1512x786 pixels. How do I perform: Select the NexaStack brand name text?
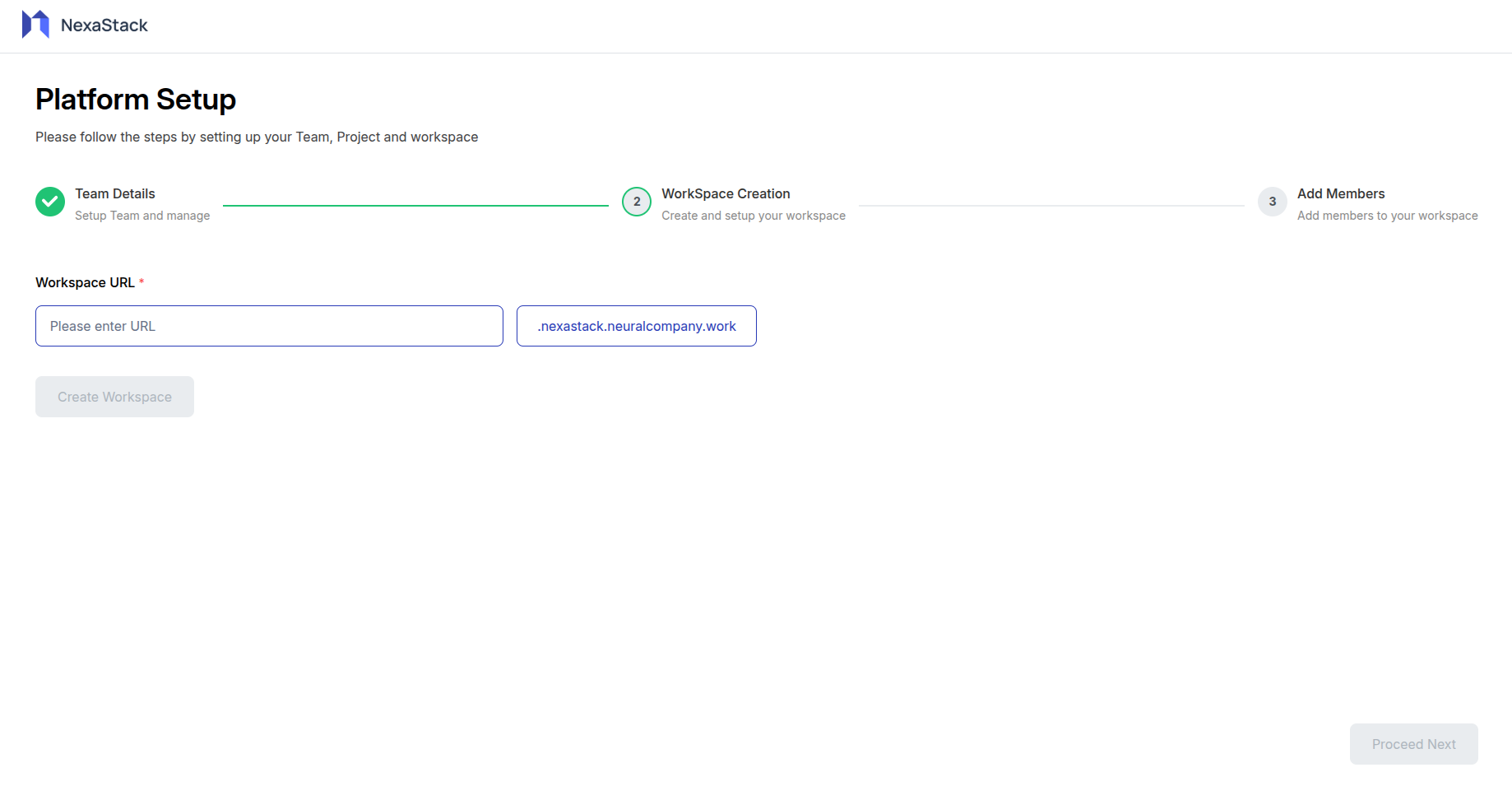[104, 25]
